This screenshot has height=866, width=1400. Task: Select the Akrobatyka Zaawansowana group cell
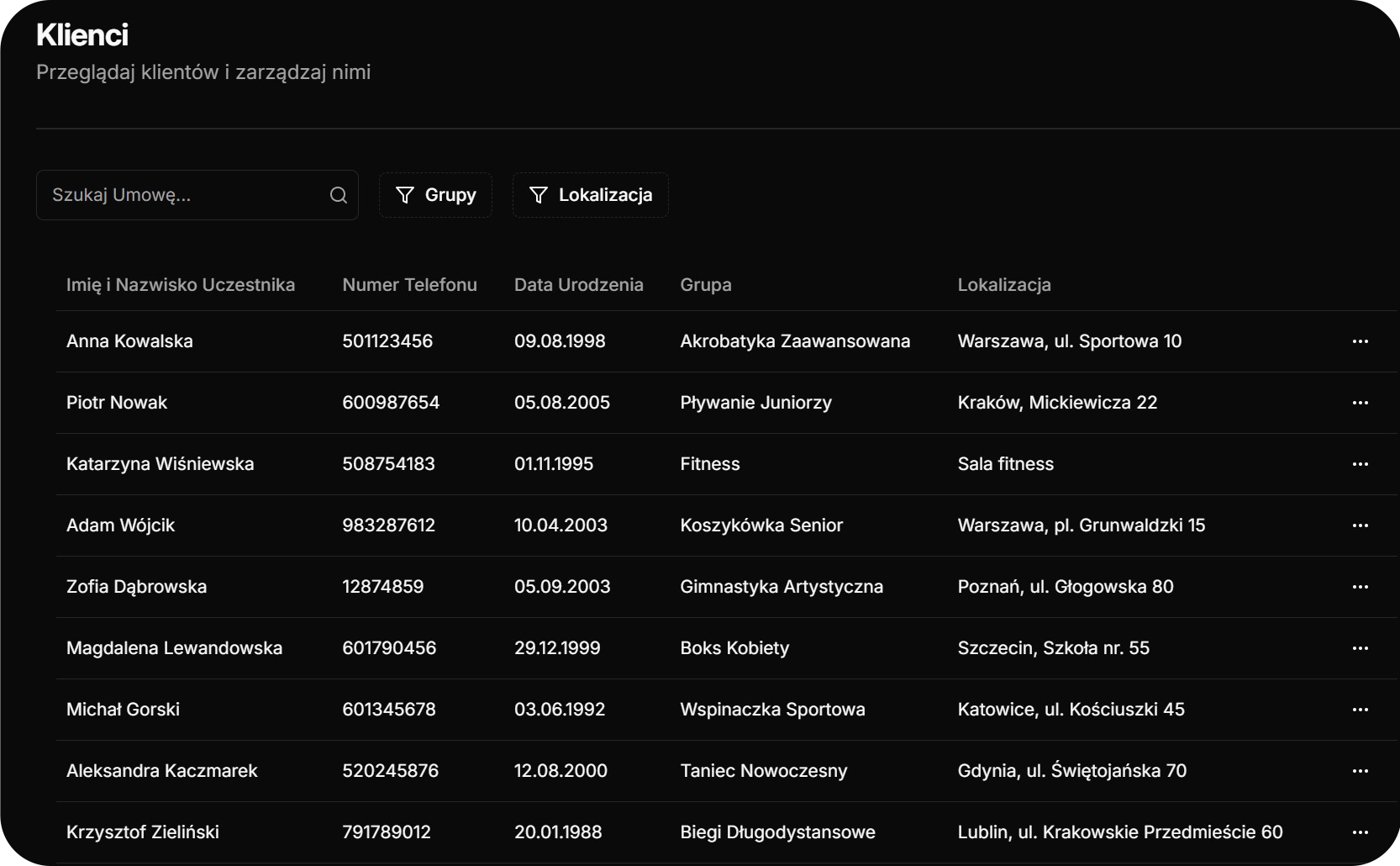(794, 341)
